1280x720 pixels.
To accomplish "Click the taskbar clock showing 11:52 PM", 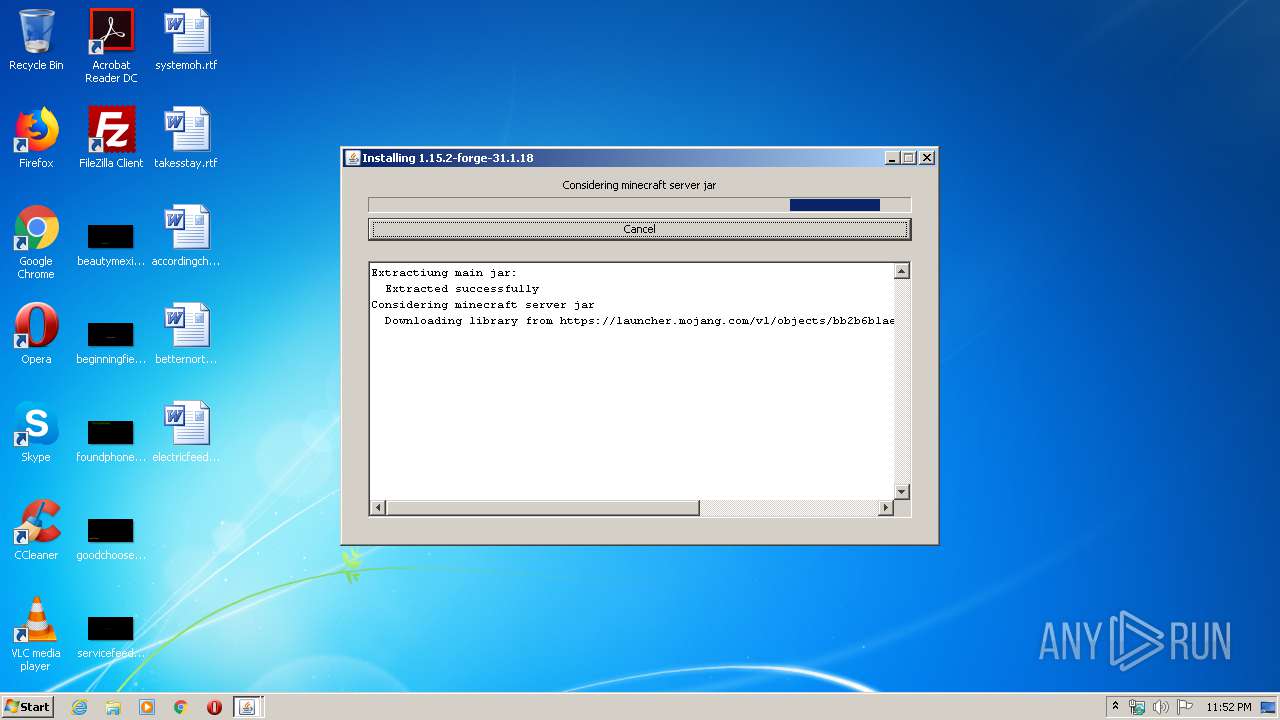I will click(1228, 707).
